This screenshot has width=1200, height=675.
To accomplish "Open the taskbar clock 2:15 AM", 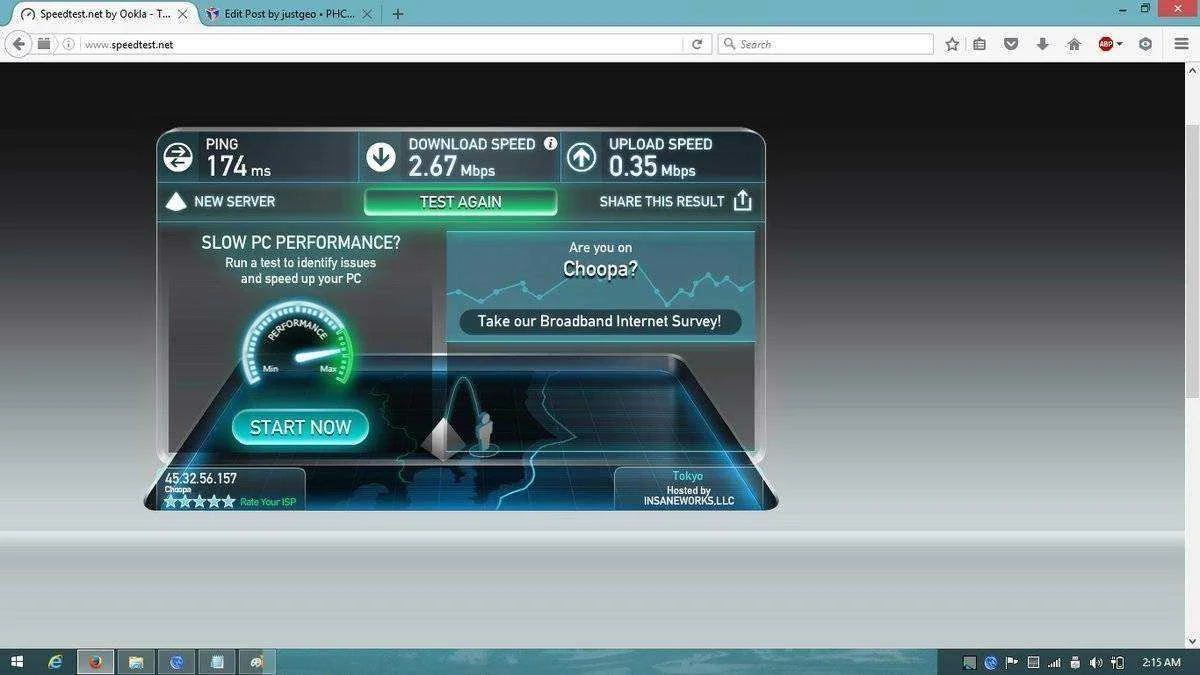I will [x=1161, y=662].
